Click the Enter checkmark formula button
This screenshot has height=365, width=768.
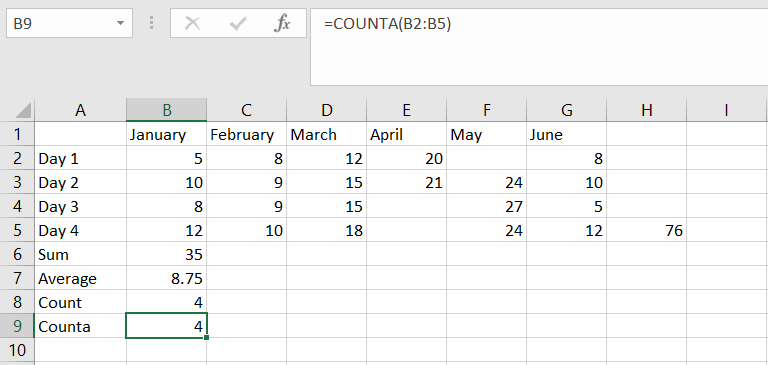238,23
